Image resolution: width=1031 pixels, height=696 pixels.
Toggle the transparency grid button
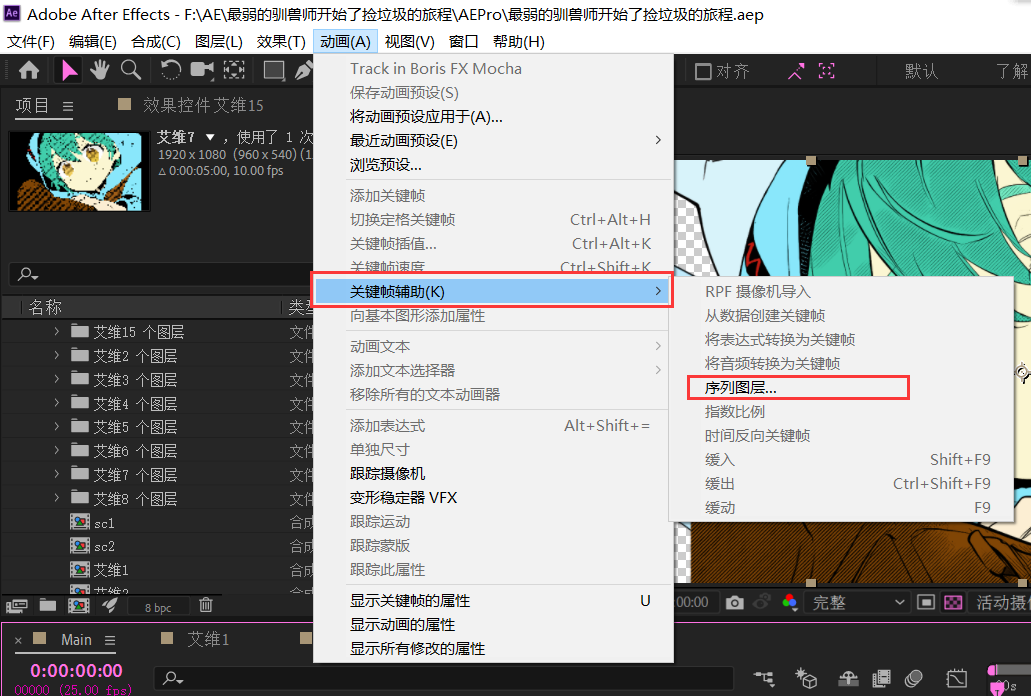953,602
